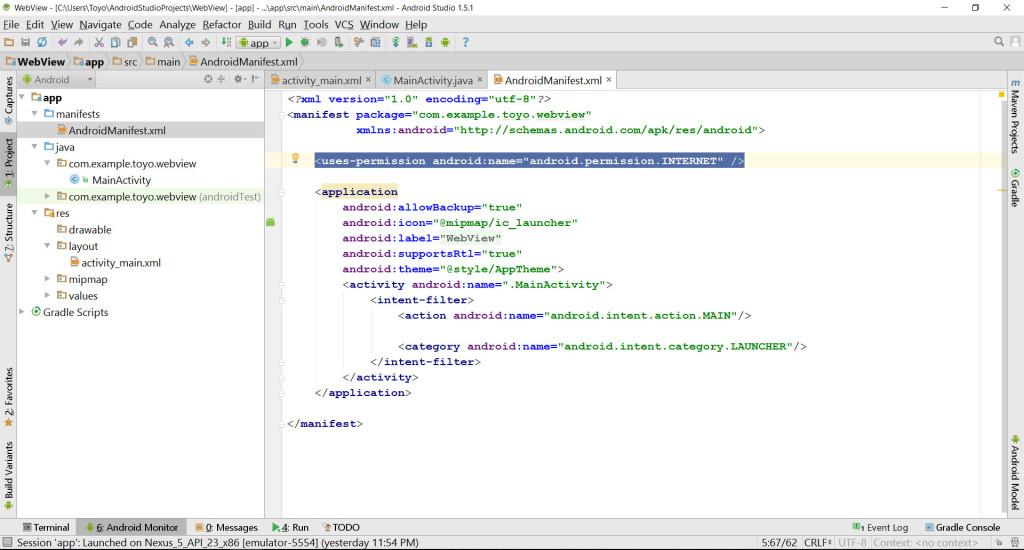Viewport: 1024px width, 550px height.
Task: Click the Attach debugger to process icon
Action: coord(338,42)
